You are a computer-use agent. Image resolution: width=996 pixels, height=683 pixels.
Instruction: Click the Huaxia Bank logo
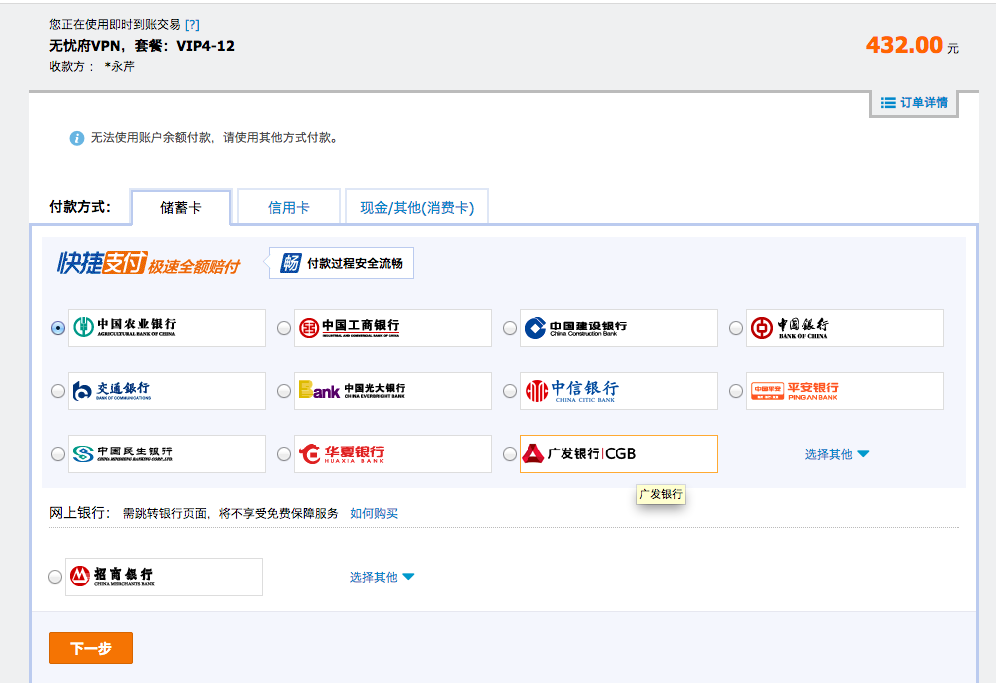(392, 454)
